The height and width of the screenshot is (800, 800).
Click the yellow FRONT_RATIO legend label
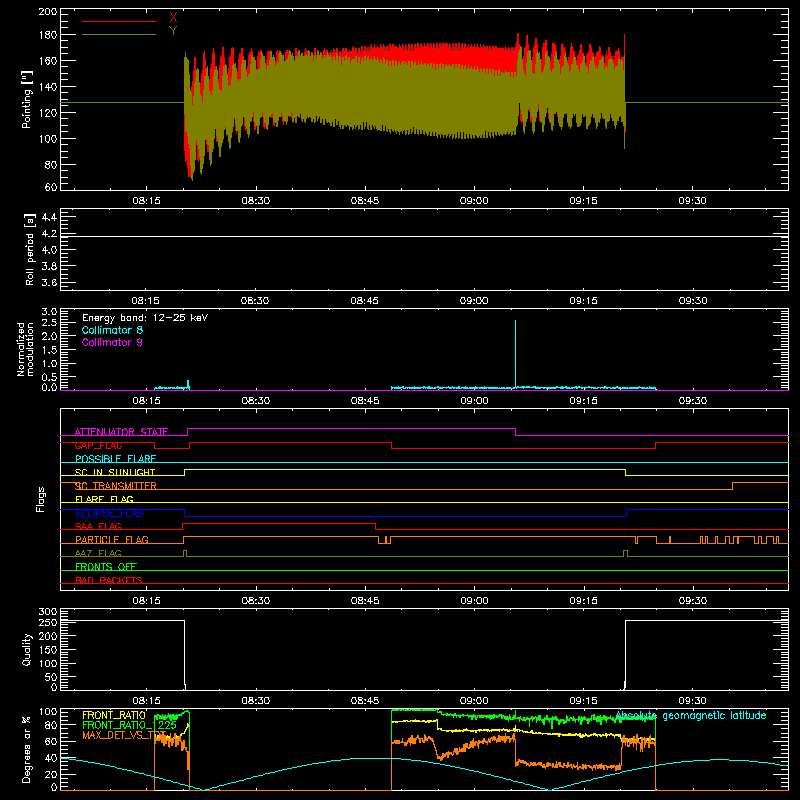coord(114,715)
